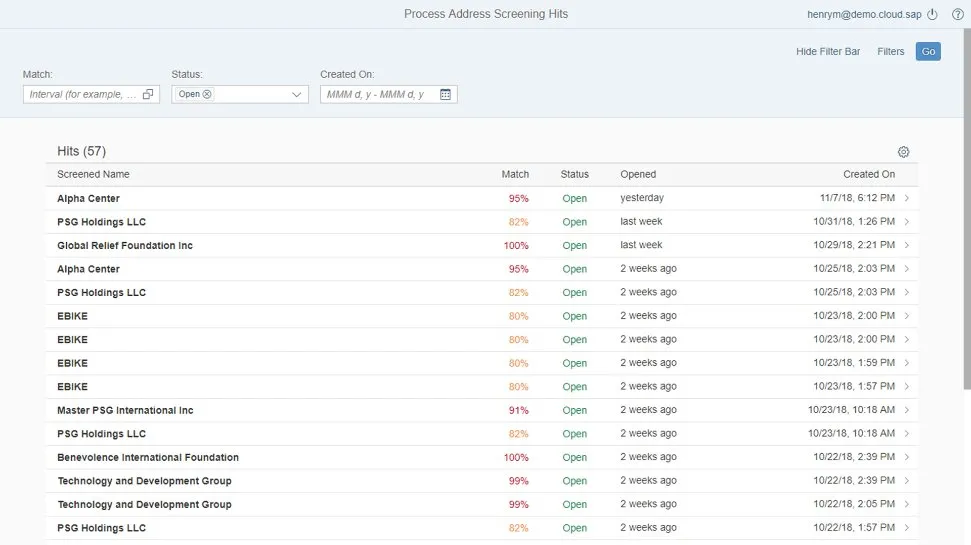
Task: Navigate into Master PSG International Inc row
Action: (x=906, y=410)
